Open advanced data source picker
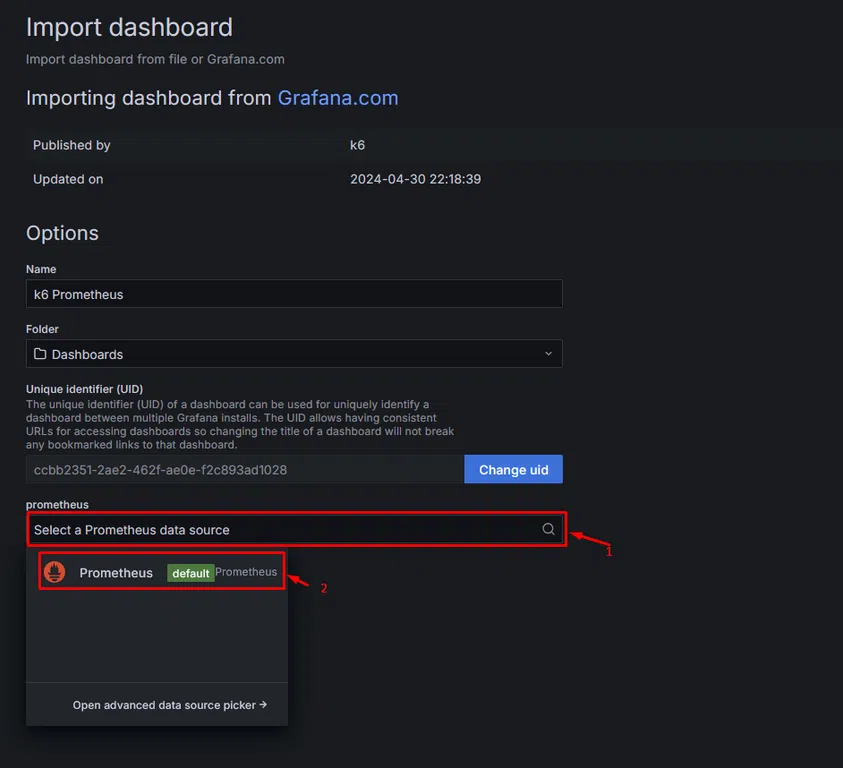The image size is (843, 768). [169, 705]
